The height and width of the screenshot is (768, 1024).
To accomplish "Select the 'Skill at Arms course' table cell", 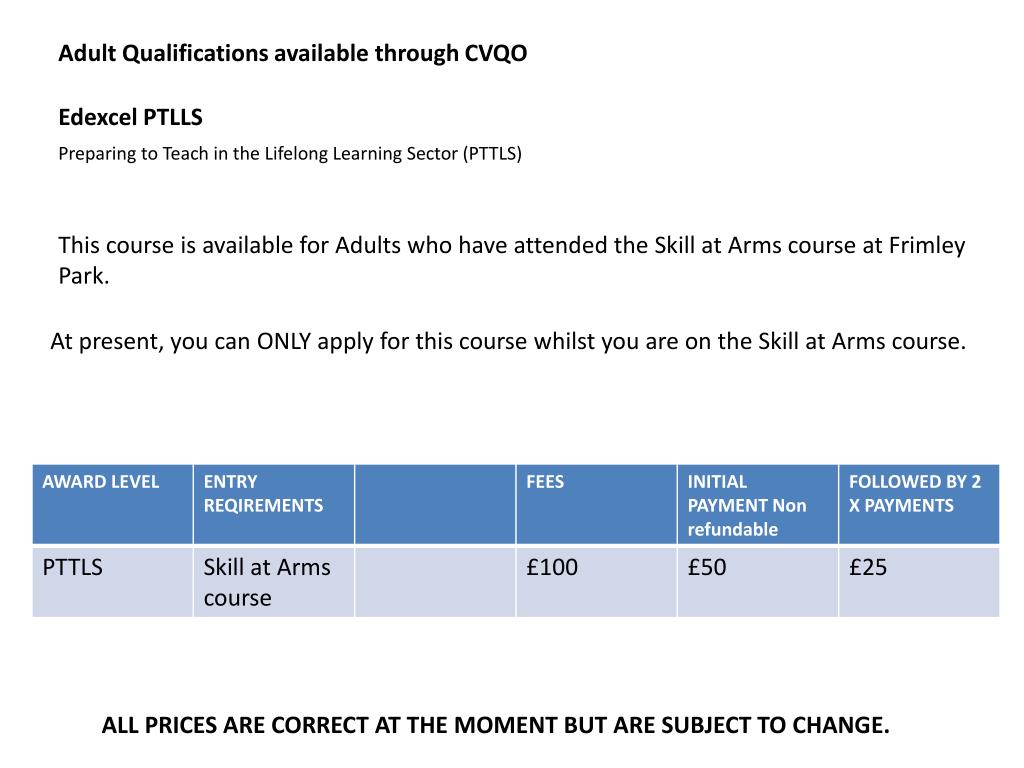I will pyautogui.click(x=274, y=582).
